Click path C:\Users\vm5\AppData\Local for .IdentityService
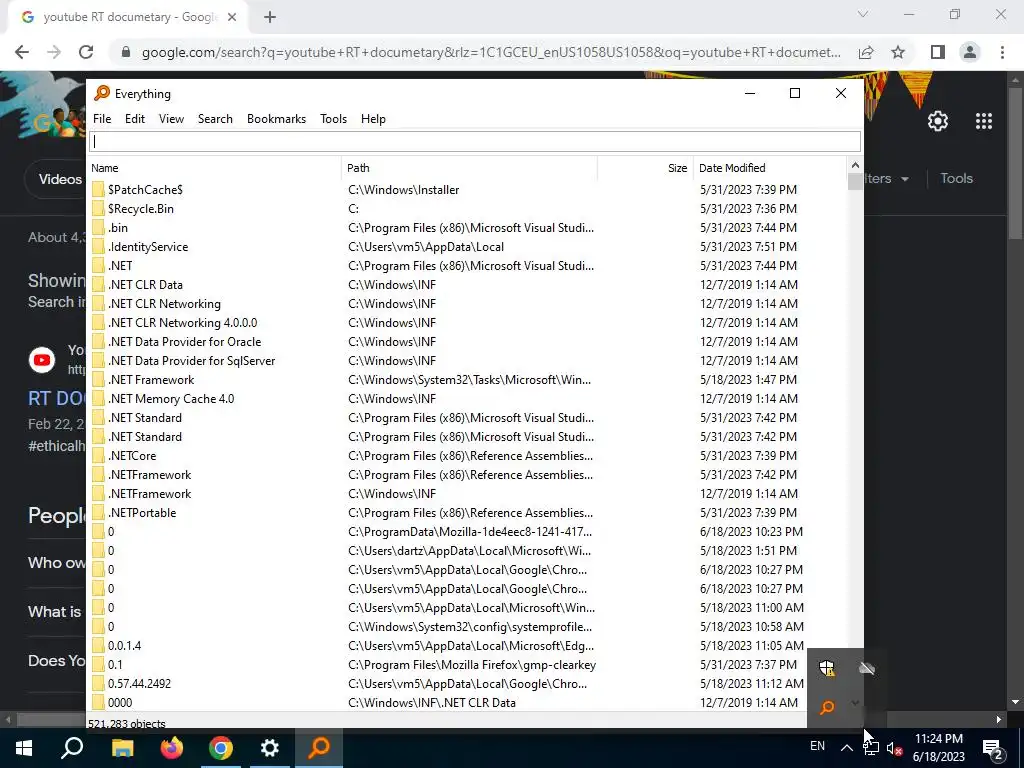 [426, 247]
